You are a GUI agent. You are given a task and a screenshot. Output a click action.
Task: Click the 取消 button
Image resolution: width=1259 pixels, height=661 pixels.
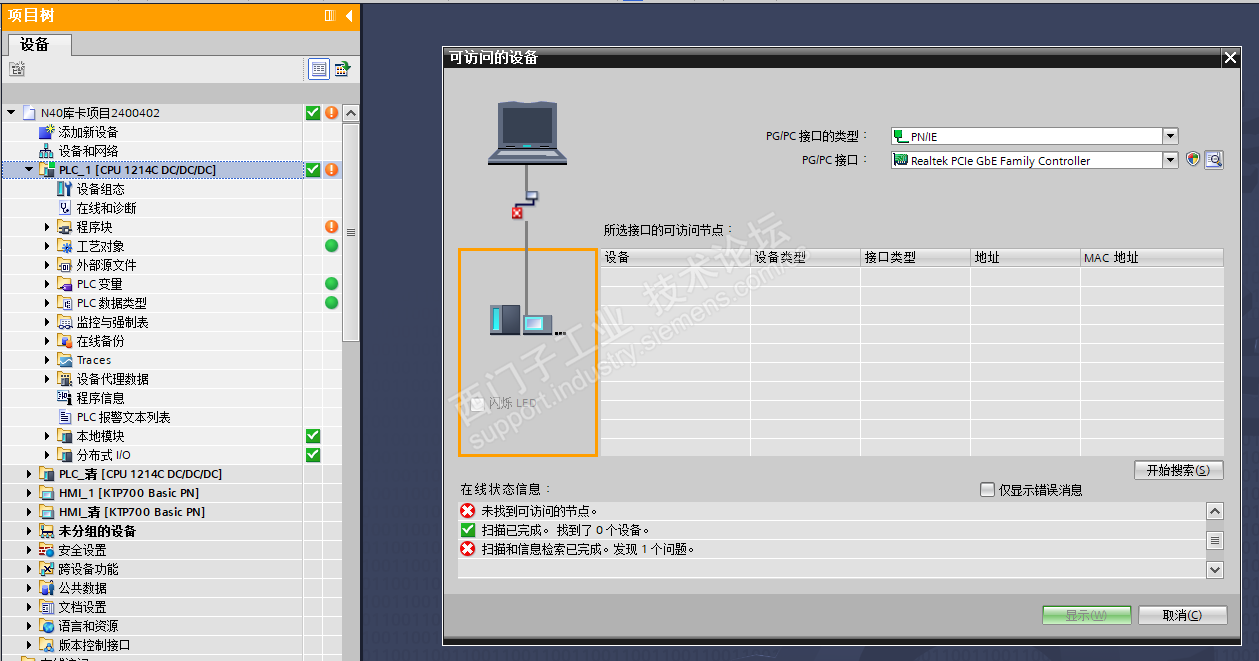pos(1182,615)
